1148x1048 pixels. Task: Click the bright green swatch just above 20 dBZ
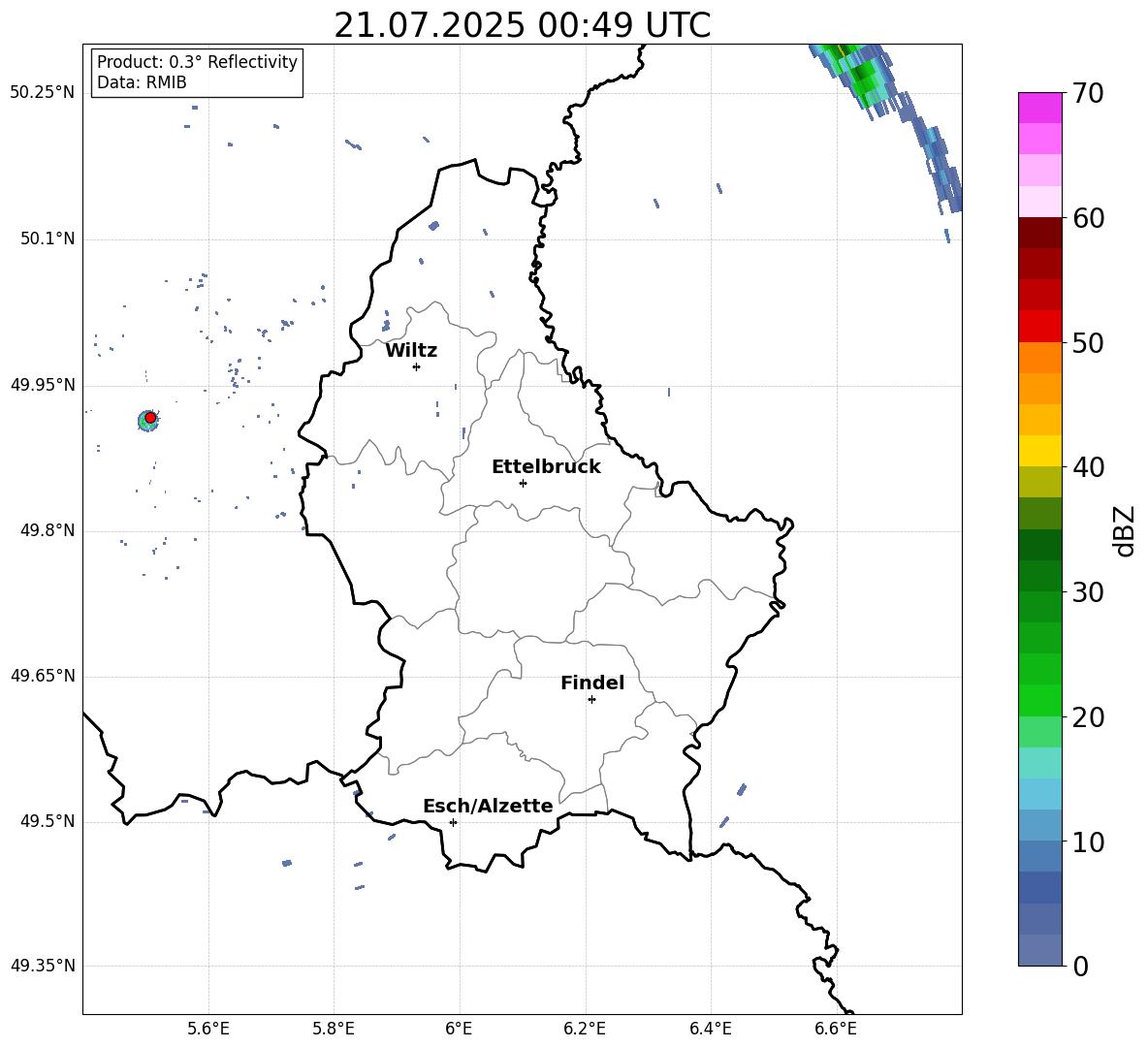(x=1039, y=700)
